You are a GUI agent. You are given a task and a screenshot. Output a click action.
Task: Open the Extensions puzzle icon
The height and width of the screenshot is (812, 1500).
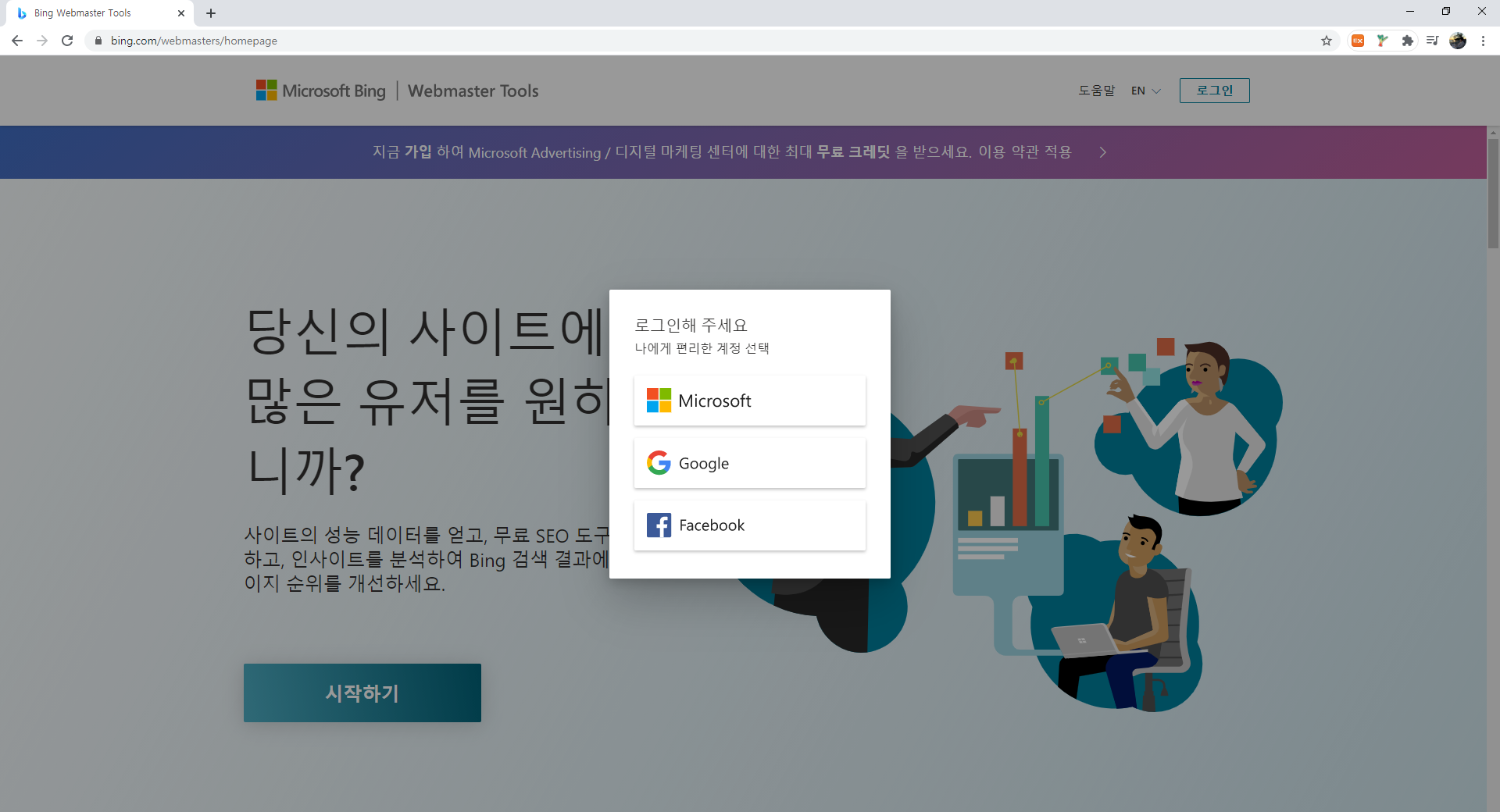tap(1408, 41)
